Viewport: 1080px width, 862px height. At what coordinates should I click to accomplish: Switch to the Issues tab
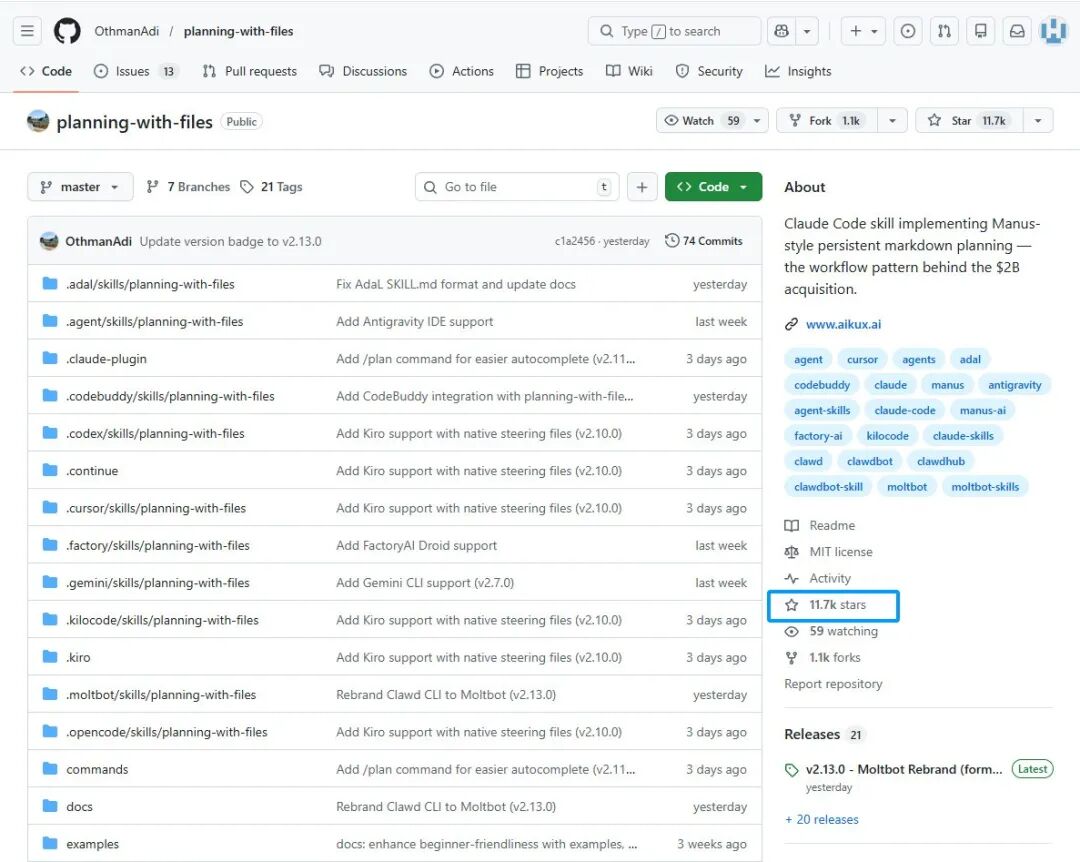tap(134, 71)
